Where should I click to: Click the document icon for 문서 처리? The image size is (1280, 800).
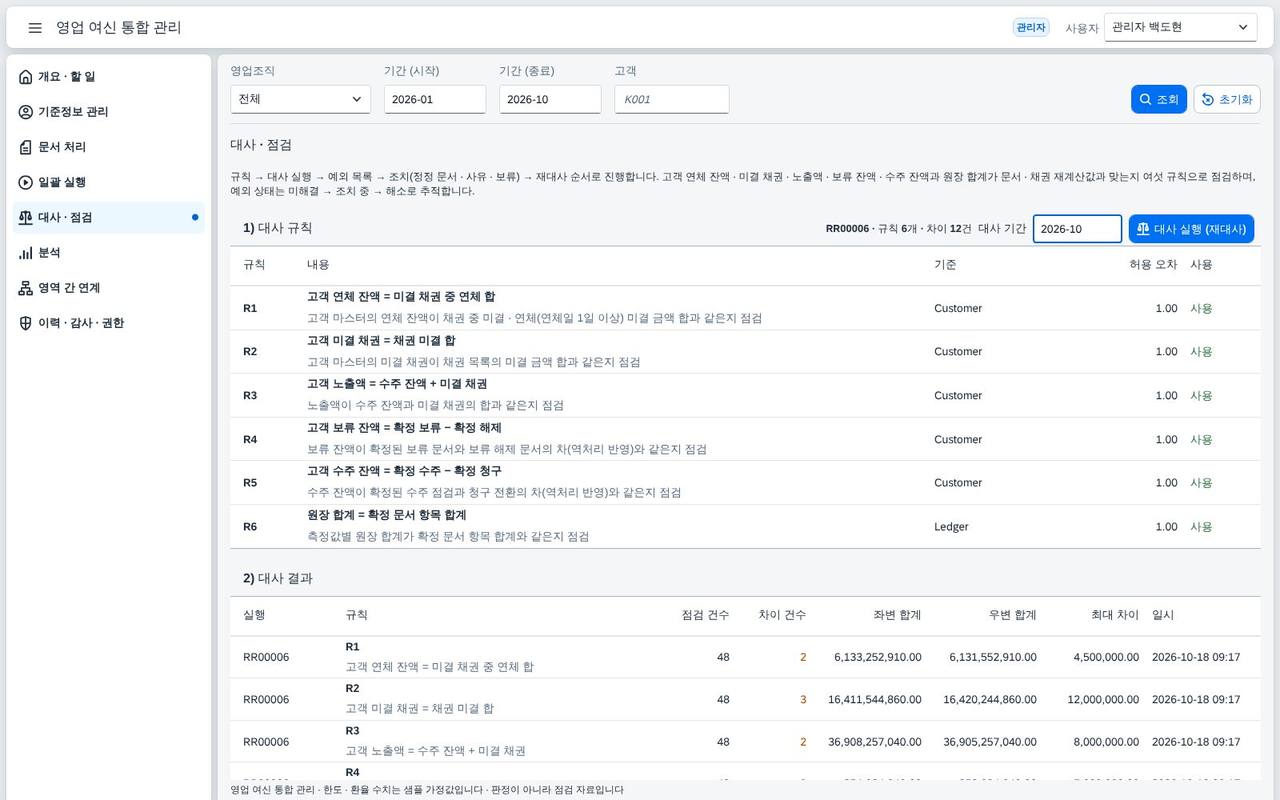point(26,147)
